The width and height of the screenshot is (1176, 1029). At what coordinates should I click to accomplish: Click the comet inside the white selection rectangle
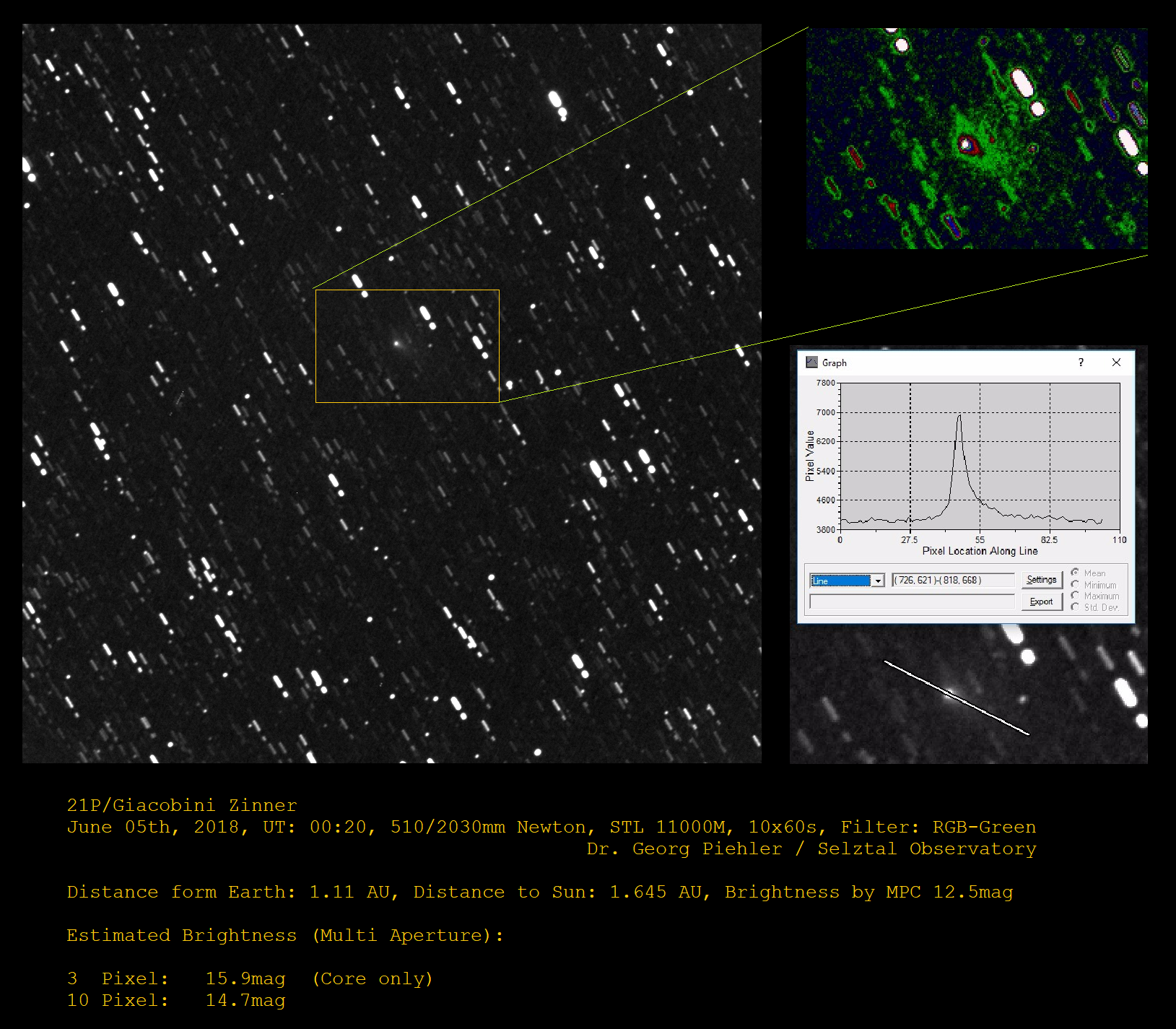point(396,344)
